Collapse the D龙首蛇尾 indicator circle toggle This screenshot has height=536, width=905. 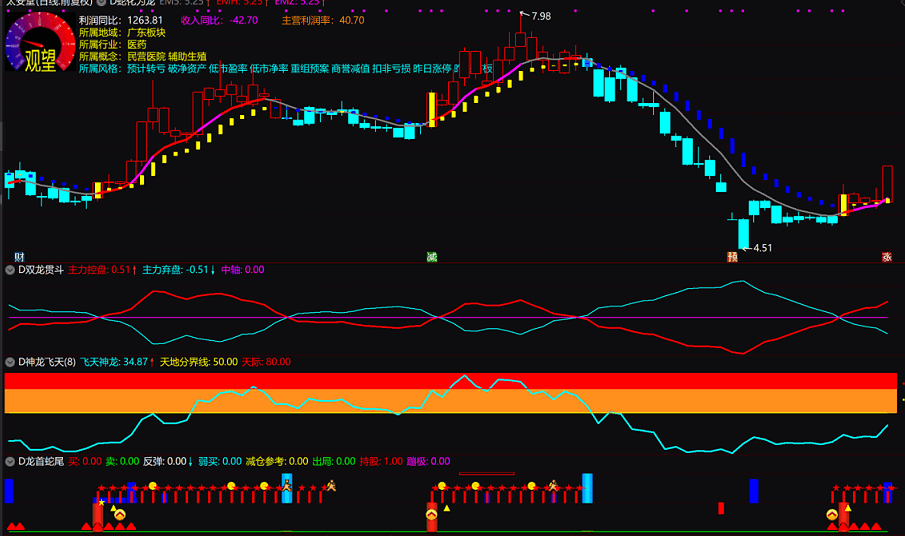[10, 462]
